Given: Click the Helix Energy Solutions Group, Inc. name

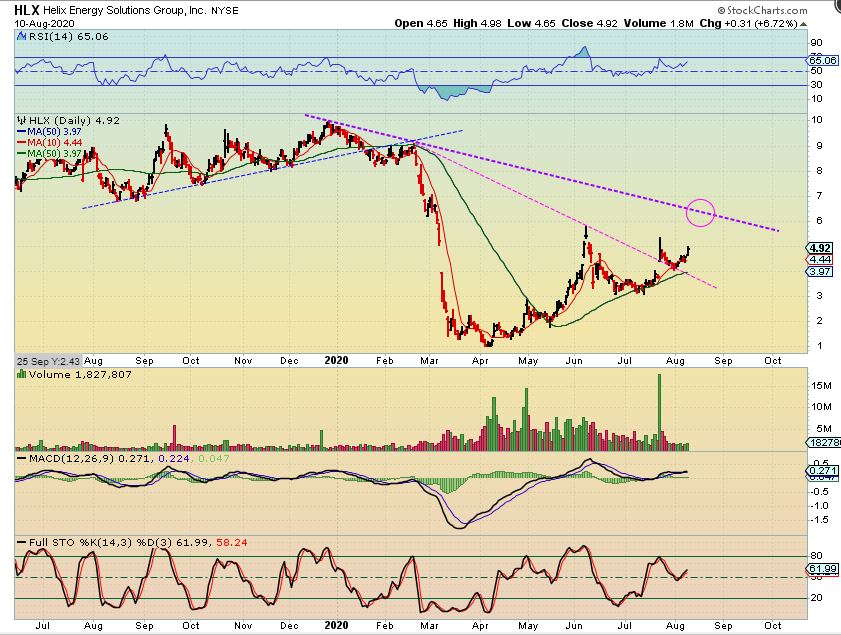Looking at the screenshot, I should click(x=124, y=10).
